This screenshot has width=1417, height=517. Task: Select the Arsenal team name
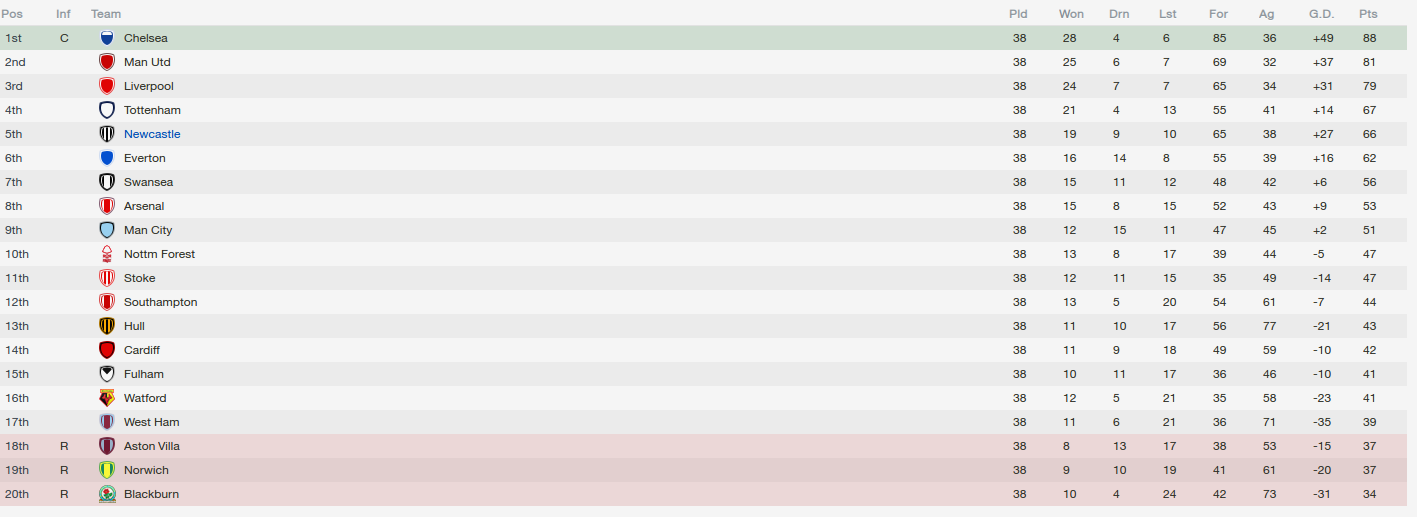tap(144, 206)
